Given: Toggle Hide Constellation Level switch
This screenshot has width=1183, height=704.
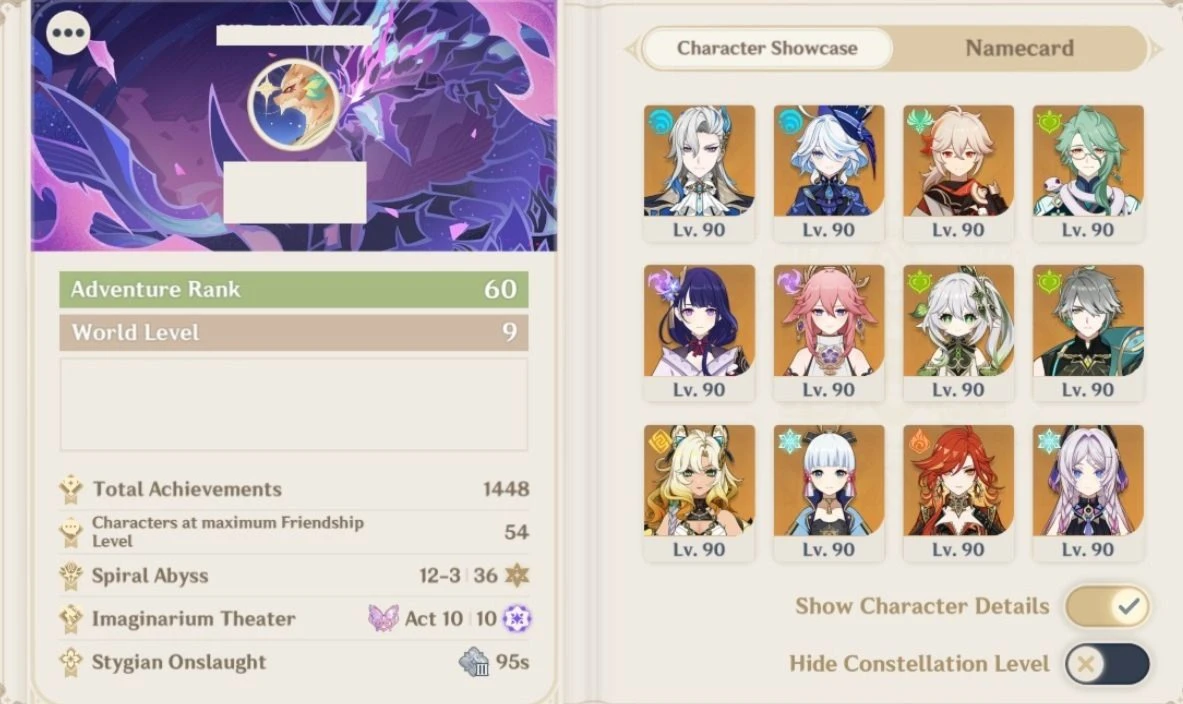Looking at the screenshot, I should click(x=1107, y=664).
